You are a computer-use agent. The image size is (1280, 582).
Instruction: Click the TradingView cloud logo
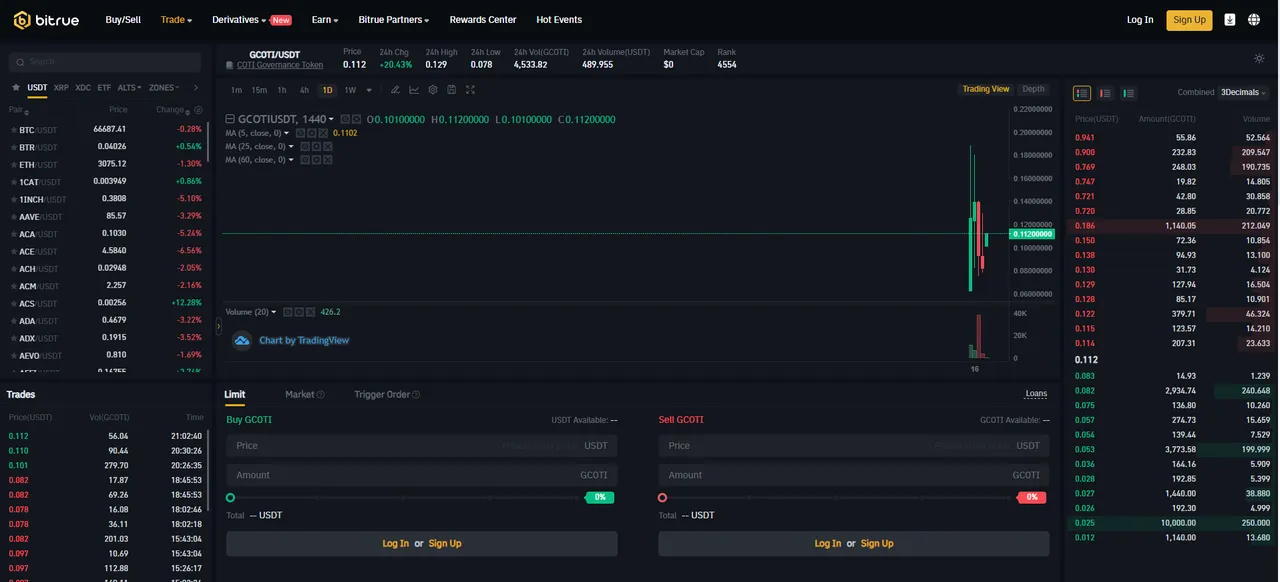pos(242,340)
